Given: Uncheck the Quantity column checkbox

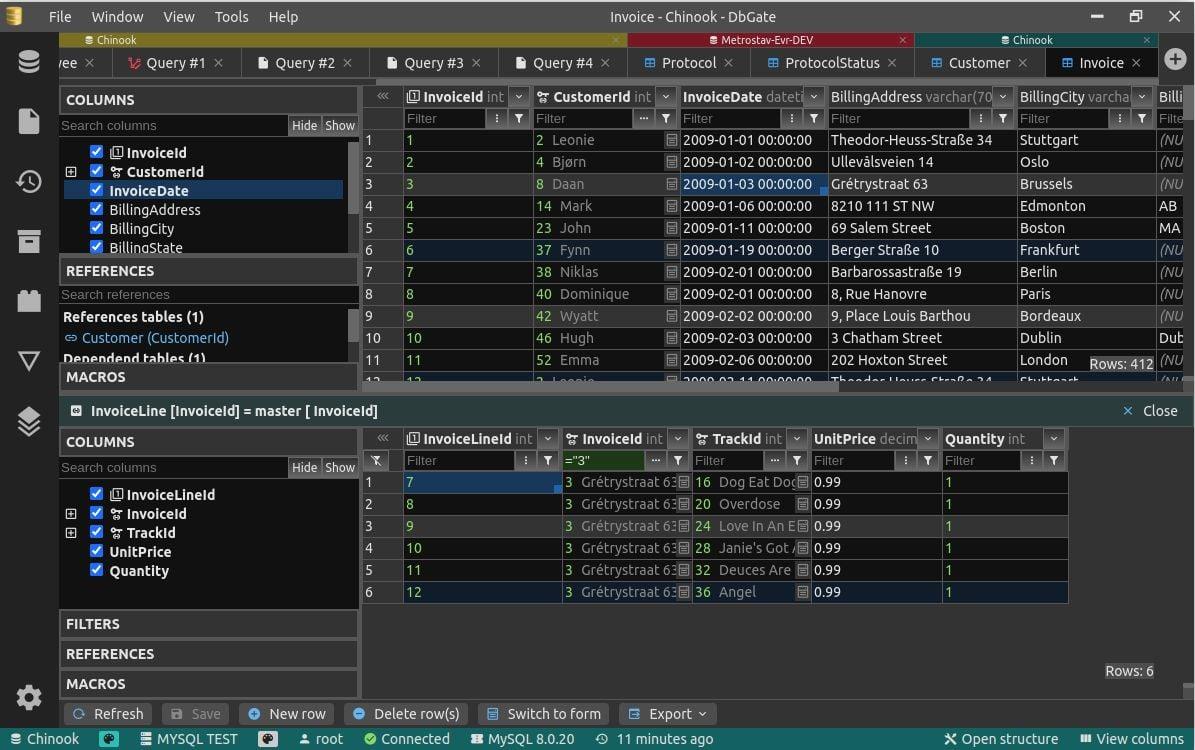Looking at the screenshot, I should click(x=97, y=570).
